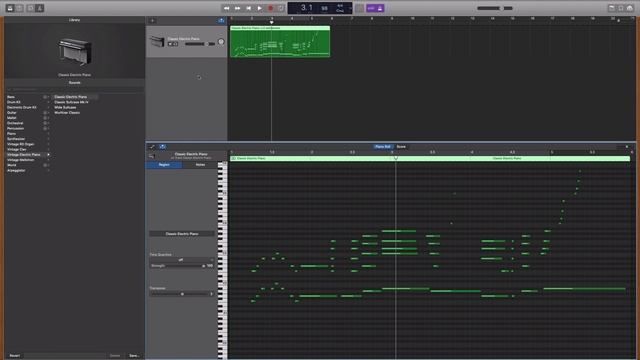This screenshot has width=640, height=360.
Task: Open Quick Help in the toolbar
Action: point(19,8)
